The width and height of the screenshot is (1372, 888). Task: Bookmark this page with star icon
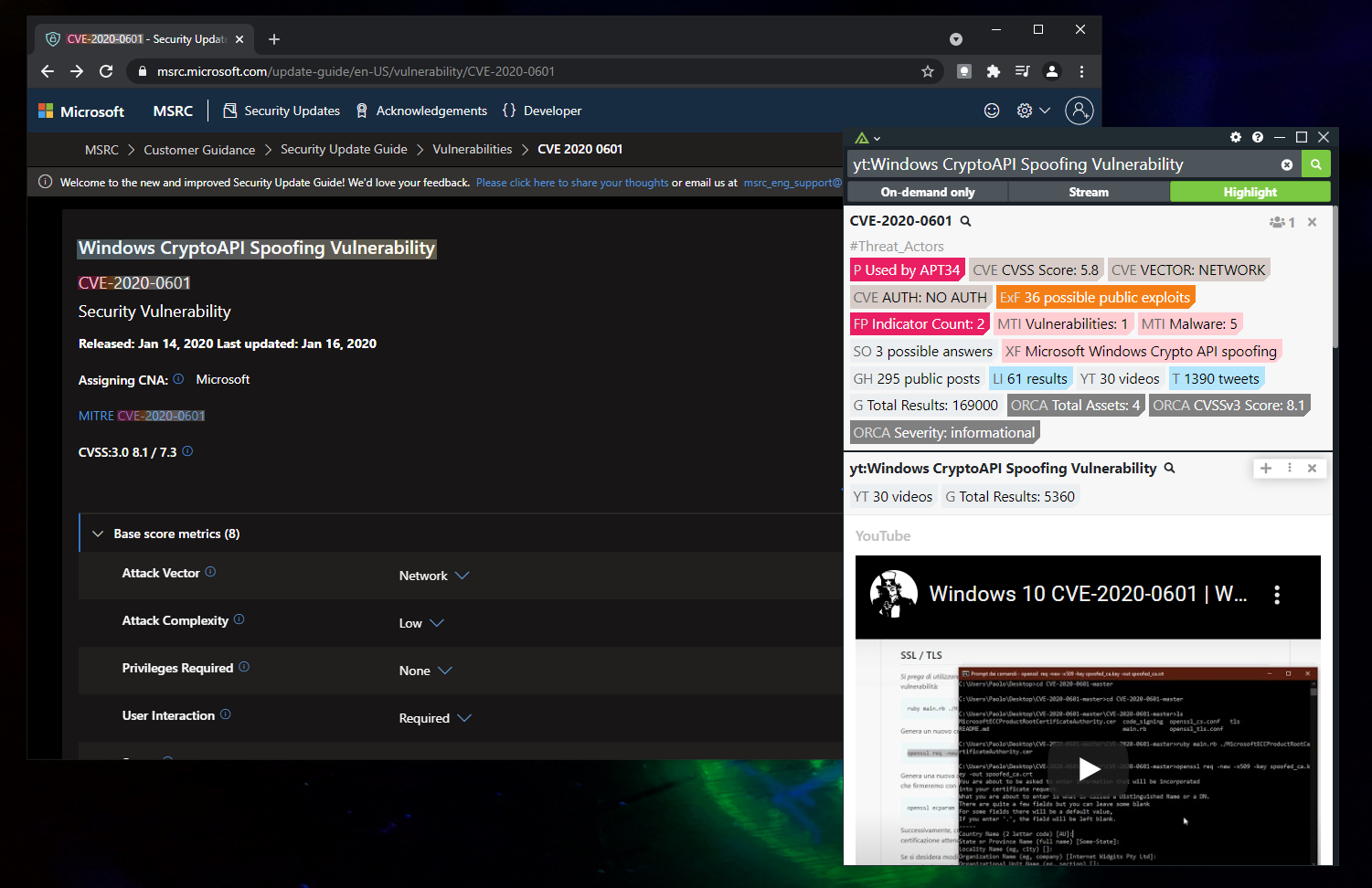pos(928,71)
